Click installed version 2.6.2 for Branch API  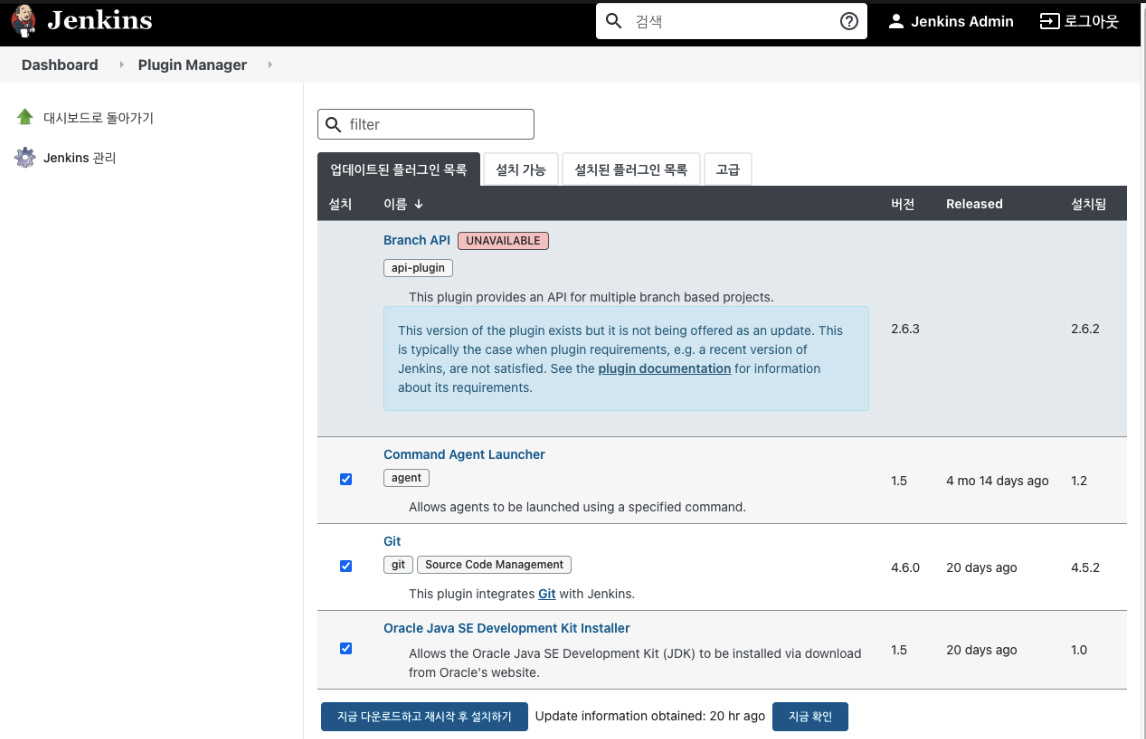click(x=1085, y=329)
